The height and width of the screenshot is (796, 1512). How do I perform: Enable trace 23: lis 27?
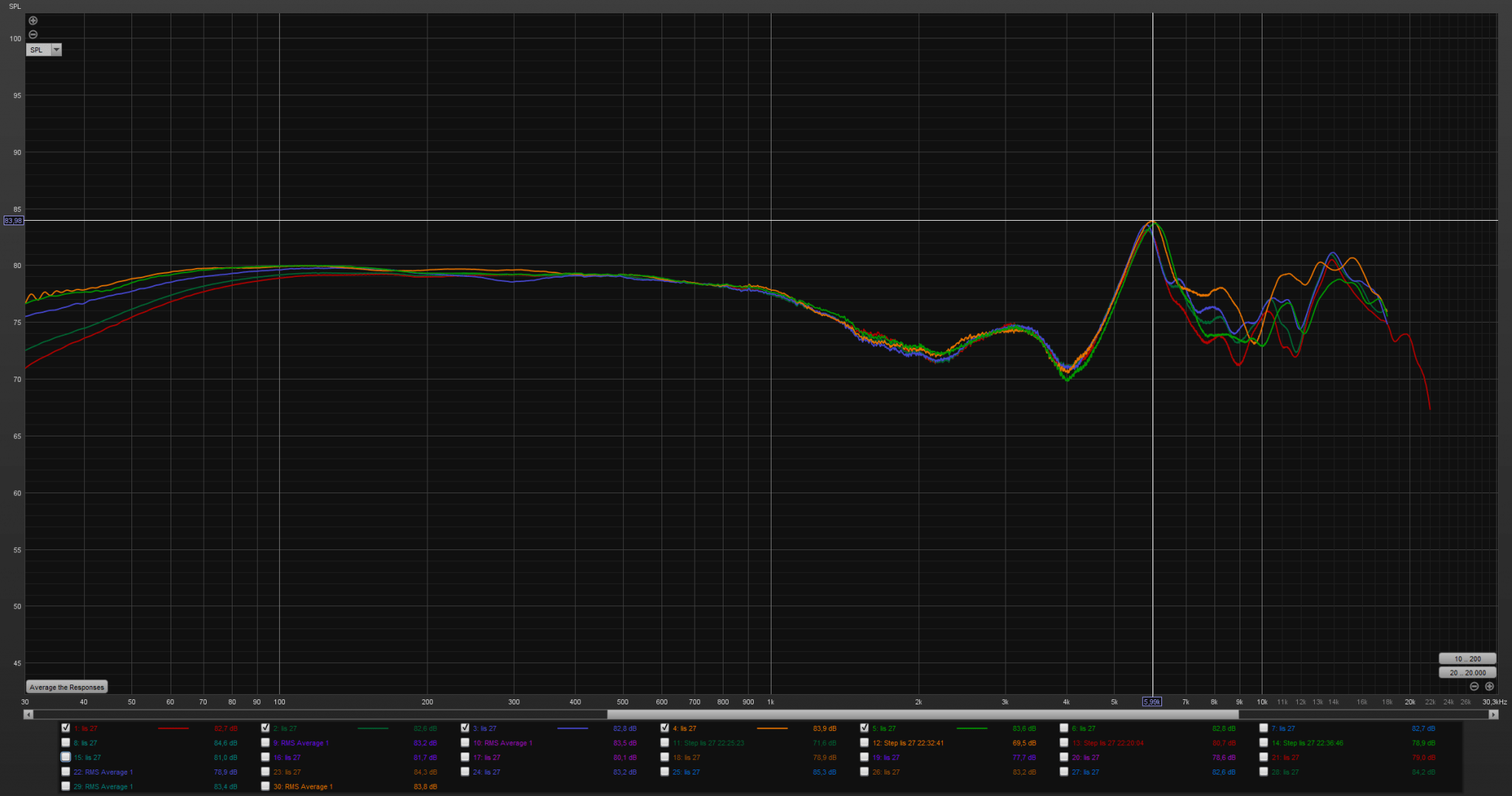265,772
